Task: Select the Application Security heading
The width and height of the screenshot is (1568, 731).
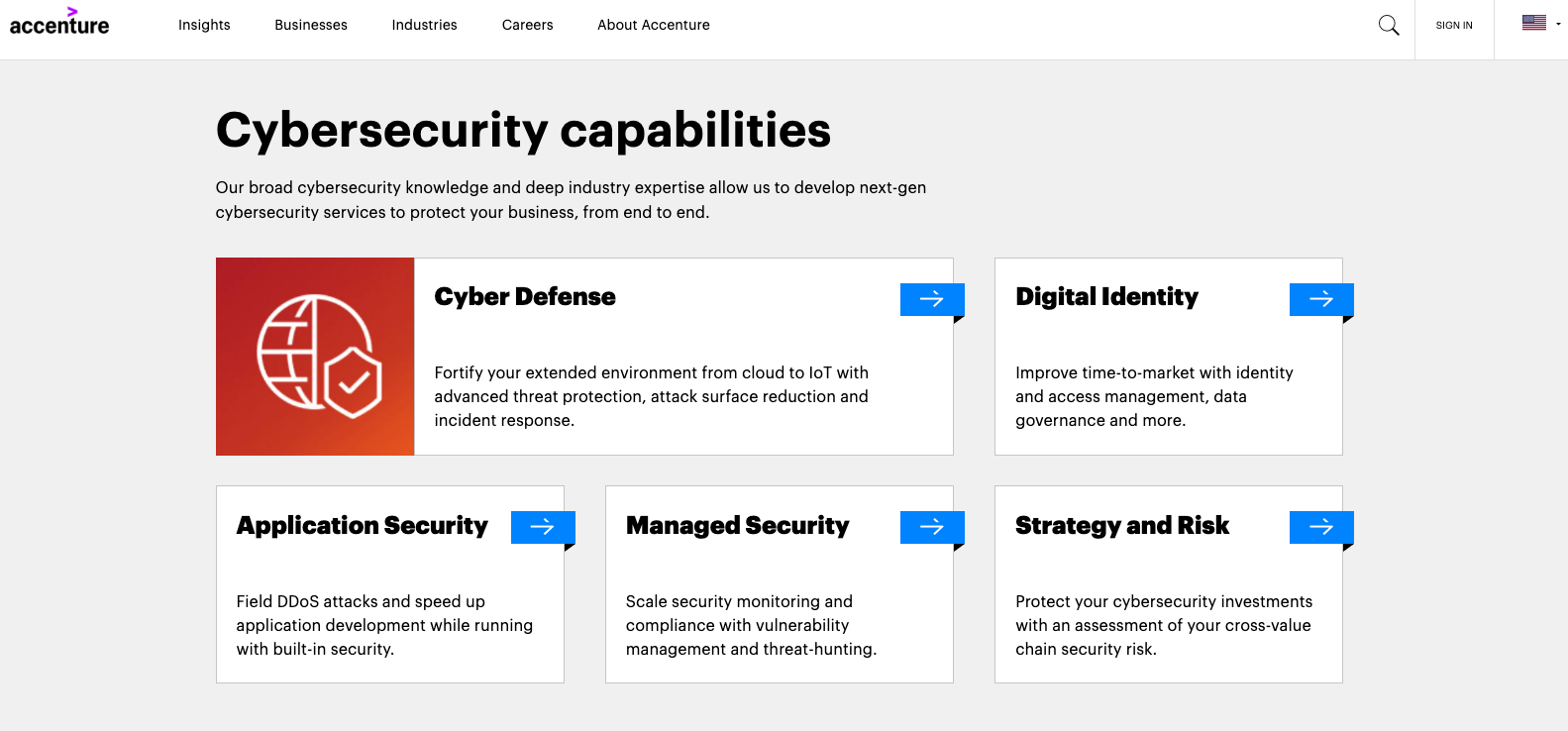Action: pos(362,526)
